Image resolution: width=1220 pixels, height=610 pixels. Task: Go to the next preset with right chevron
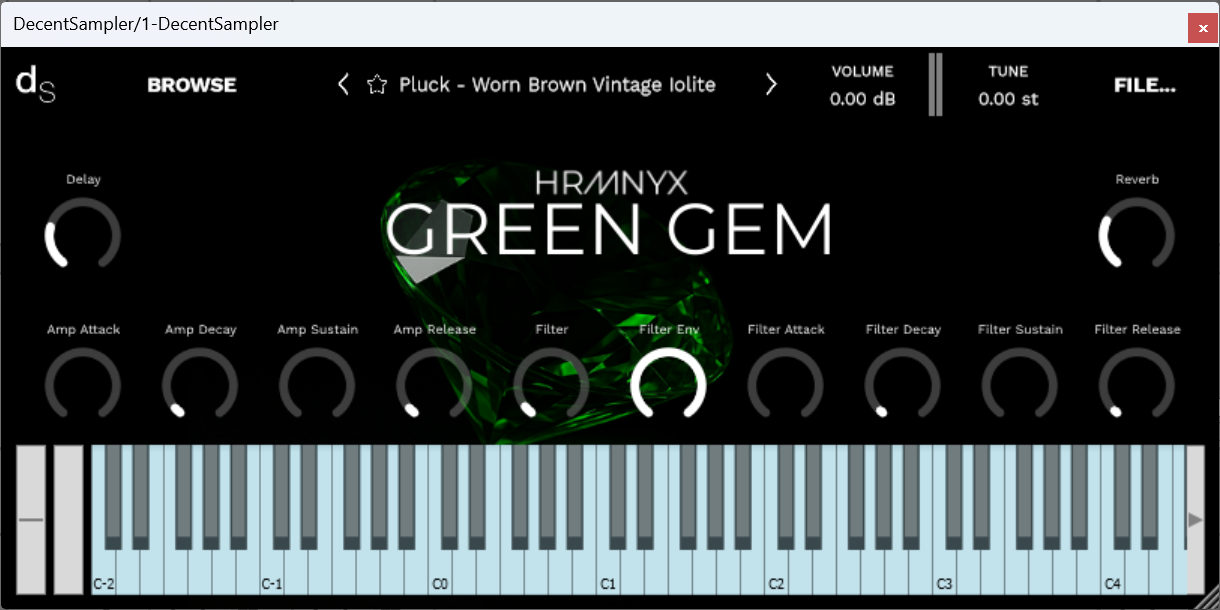coord(770,85)
